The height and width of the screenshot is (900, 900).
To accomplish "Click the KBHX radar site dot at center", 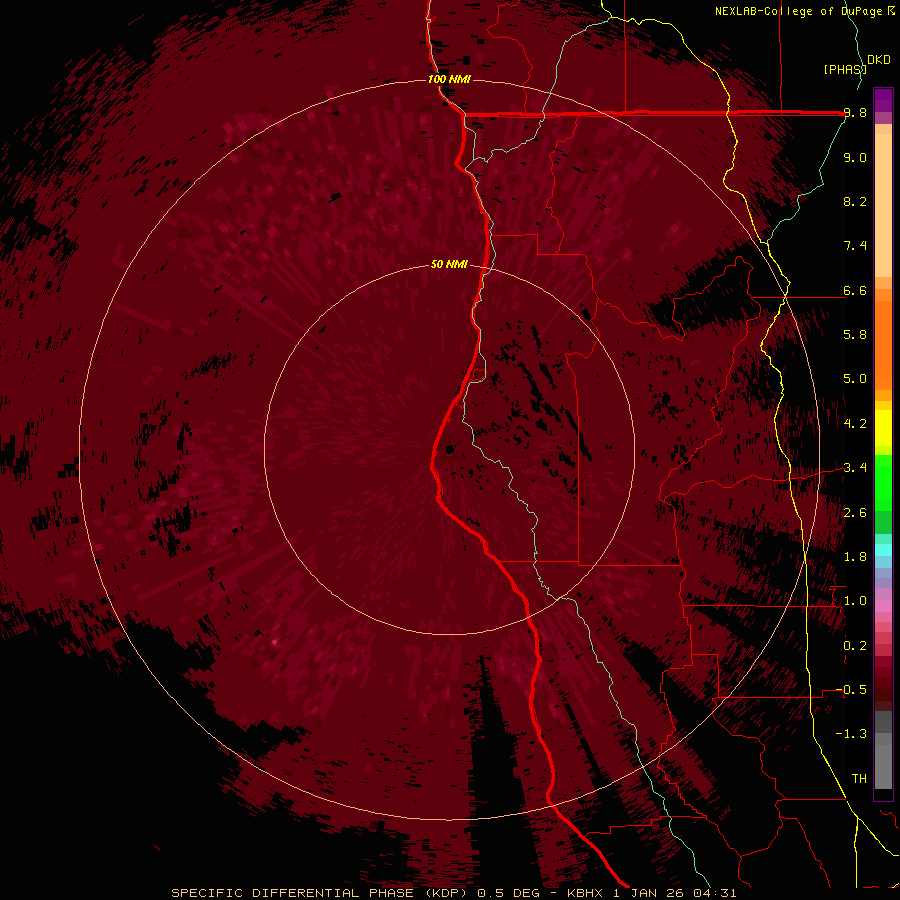I will point(449,449).
